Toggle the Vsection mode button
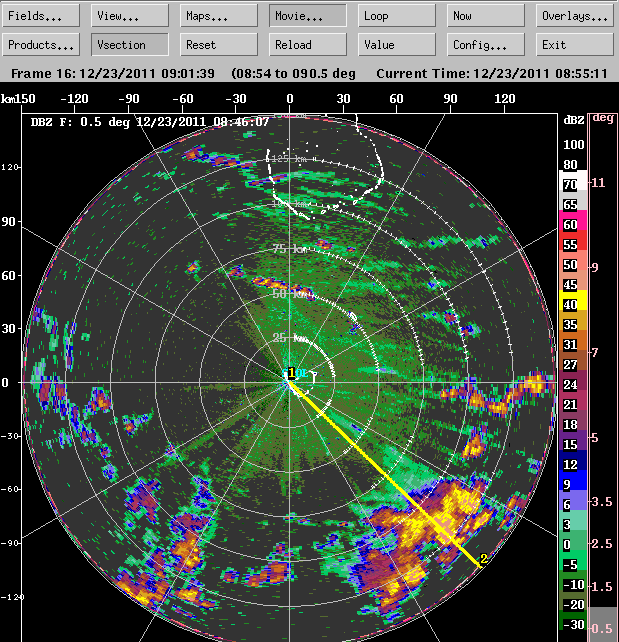The height and width of the screenshot is (642, 619). click(x=130, y=44)
